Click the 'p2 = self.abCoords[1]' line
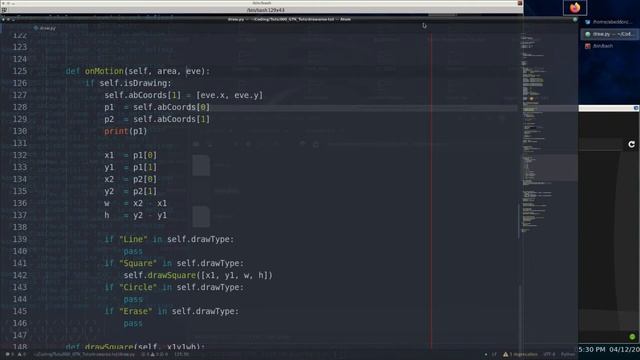The image size is (640, 360). 157,119
